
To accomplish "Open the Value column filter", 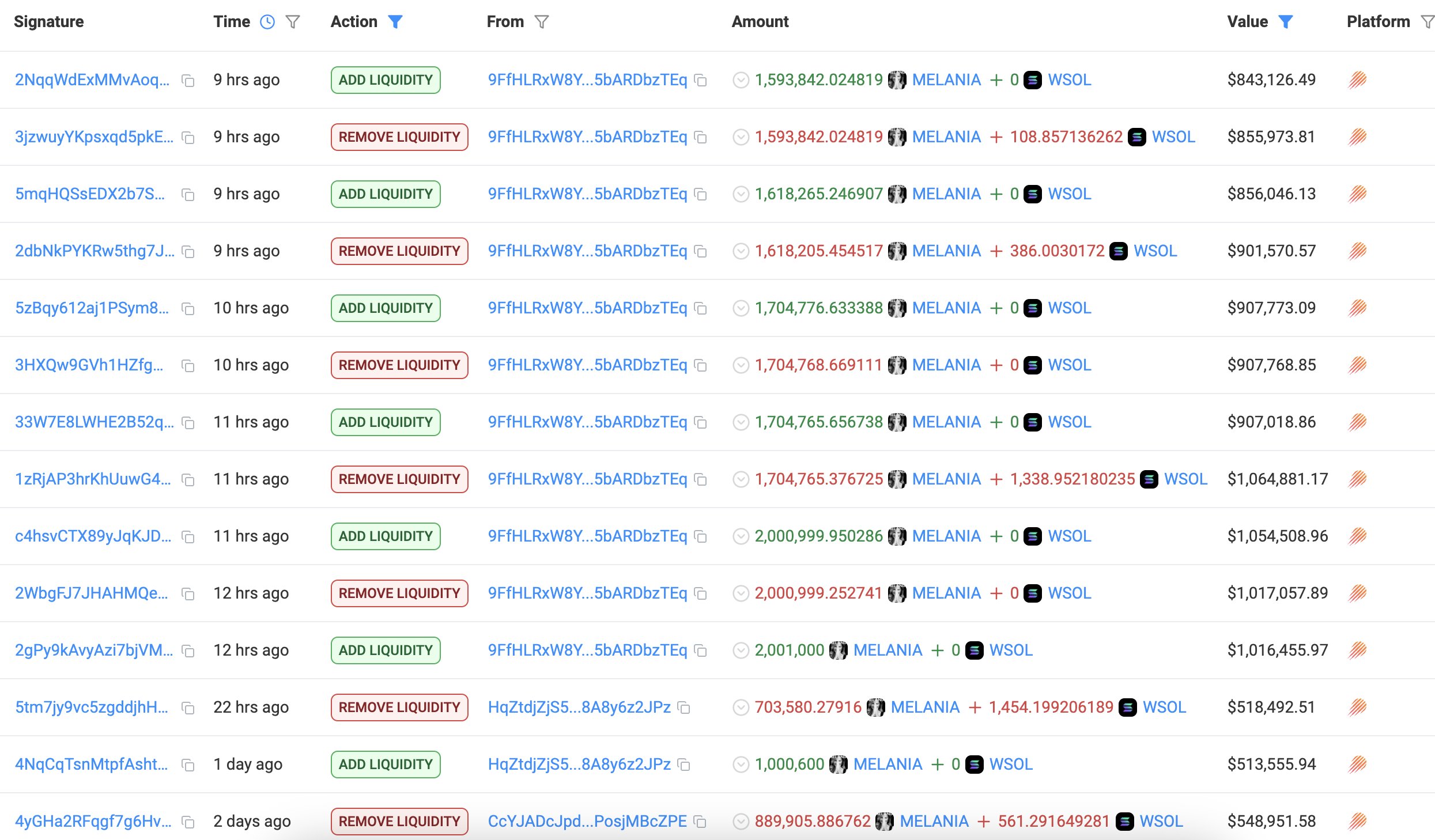I will pos(1286,21).
